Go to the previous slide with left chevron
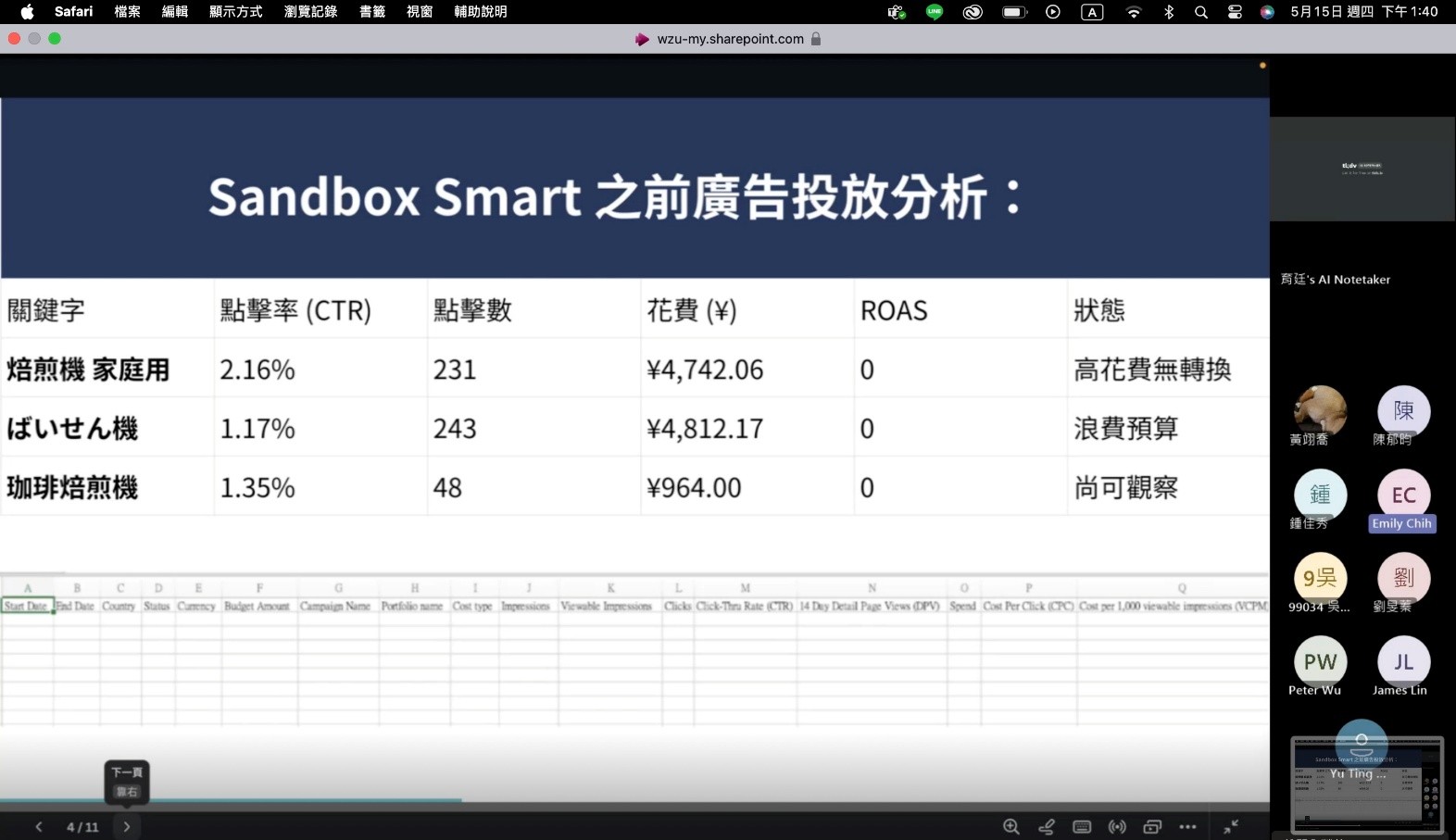Screen dimensions: 1456x840 pyautogui.click(x=39, y=826)
